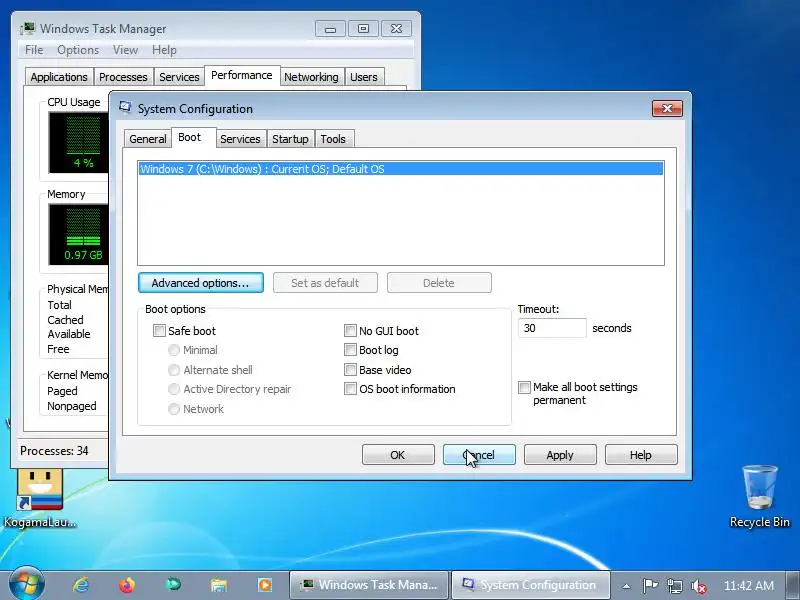Enable the No GUI boot checkbox
Screen dimensions: 800x600
coord(350,331)
